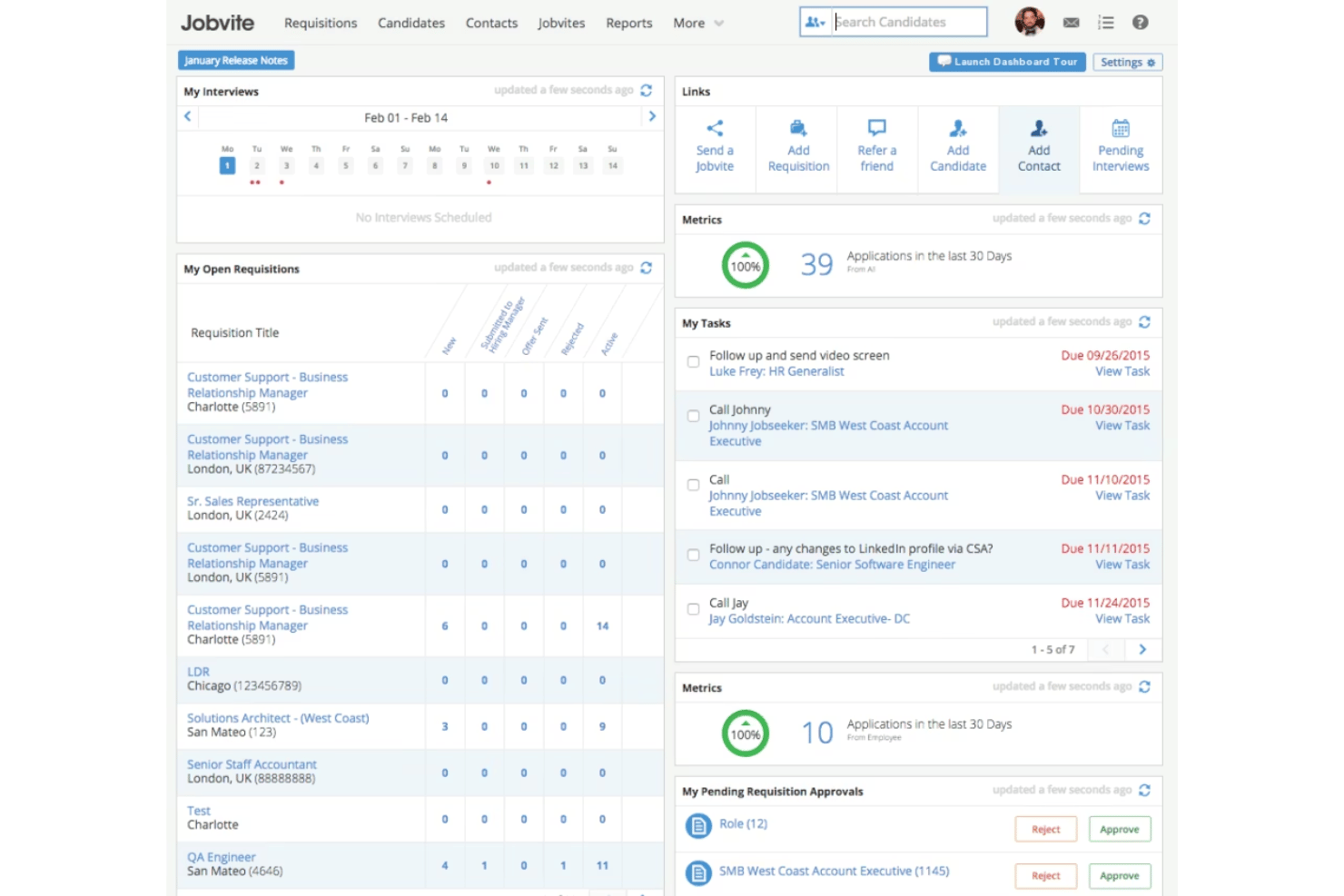The image size is (1344, 896).
Task: Open the Reports menu
Action: [x=629, y=24]
